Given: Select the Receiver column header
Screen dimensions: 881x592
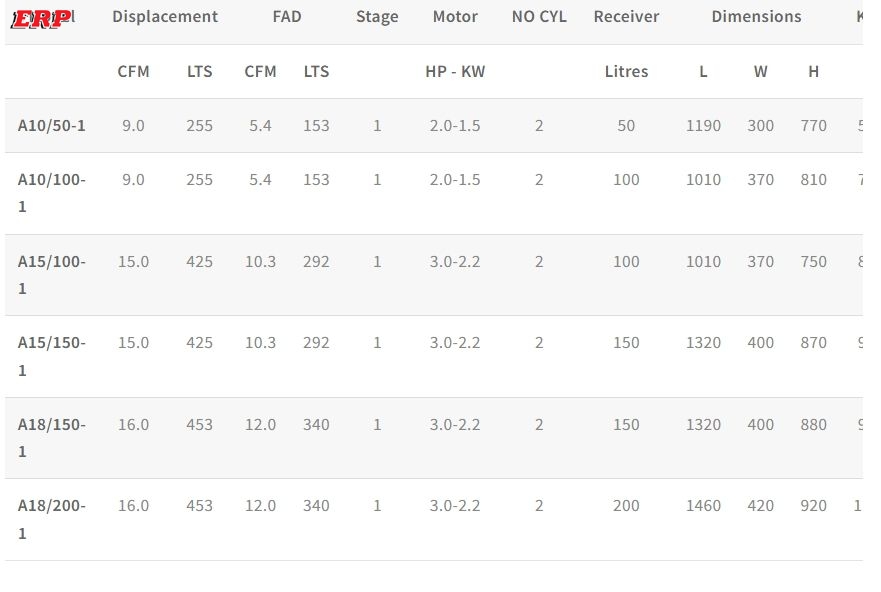Looking at the screenshot, I should [x=626, y=17].
